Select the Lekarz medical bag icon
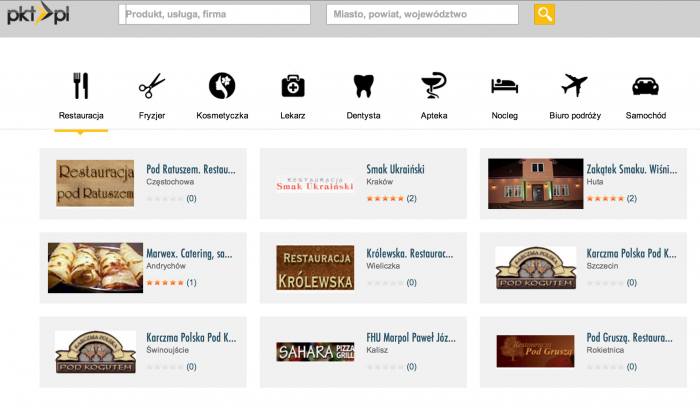This screenshot has height=409, width=700. point(293,85)
